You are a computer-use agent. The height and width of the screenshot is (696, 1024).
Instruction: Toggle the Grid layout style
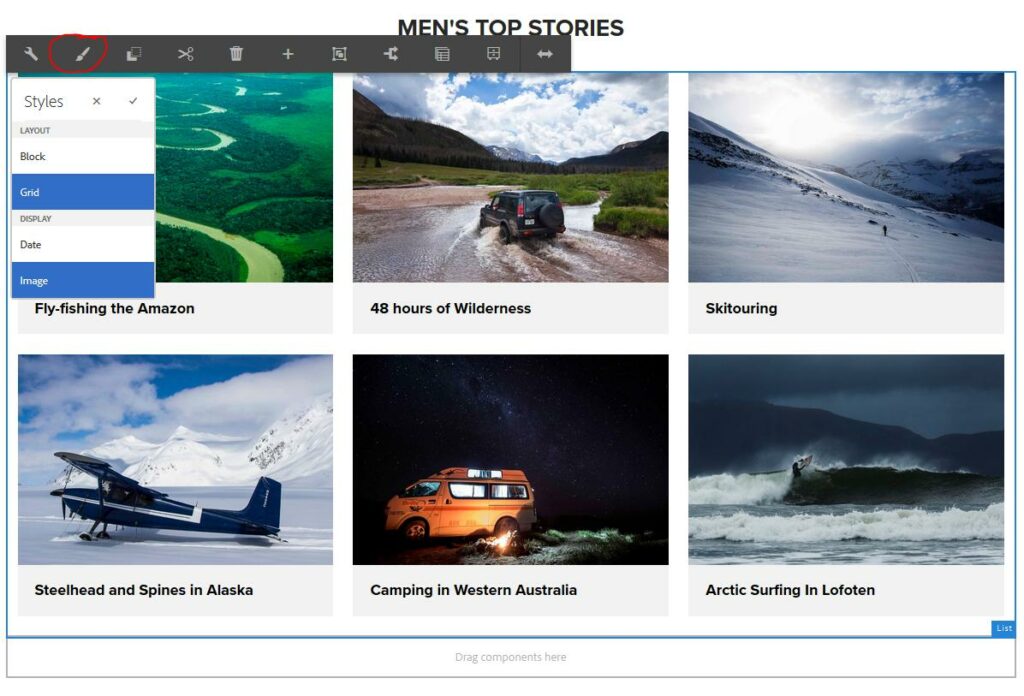point(83,192)
